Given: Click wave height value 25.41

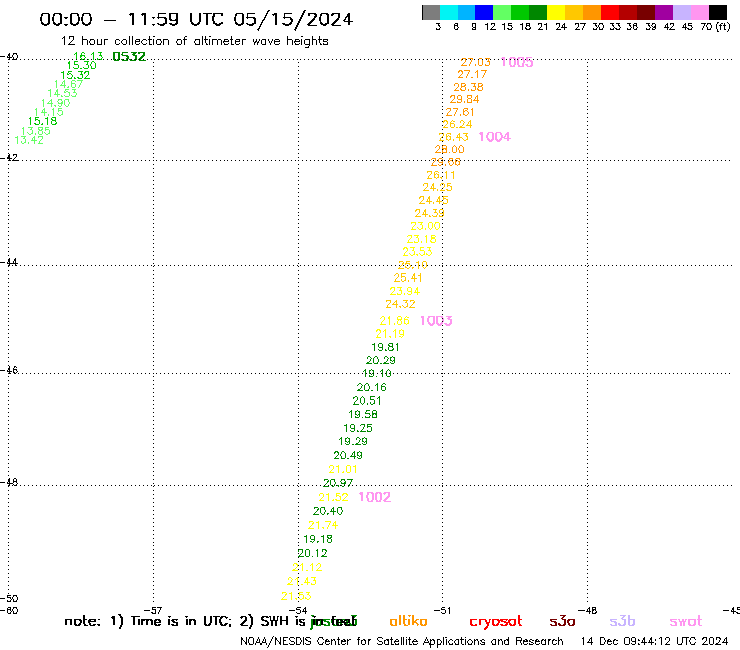Looking at the screenshot, I should pyautogui.click(x=408, y=278).
